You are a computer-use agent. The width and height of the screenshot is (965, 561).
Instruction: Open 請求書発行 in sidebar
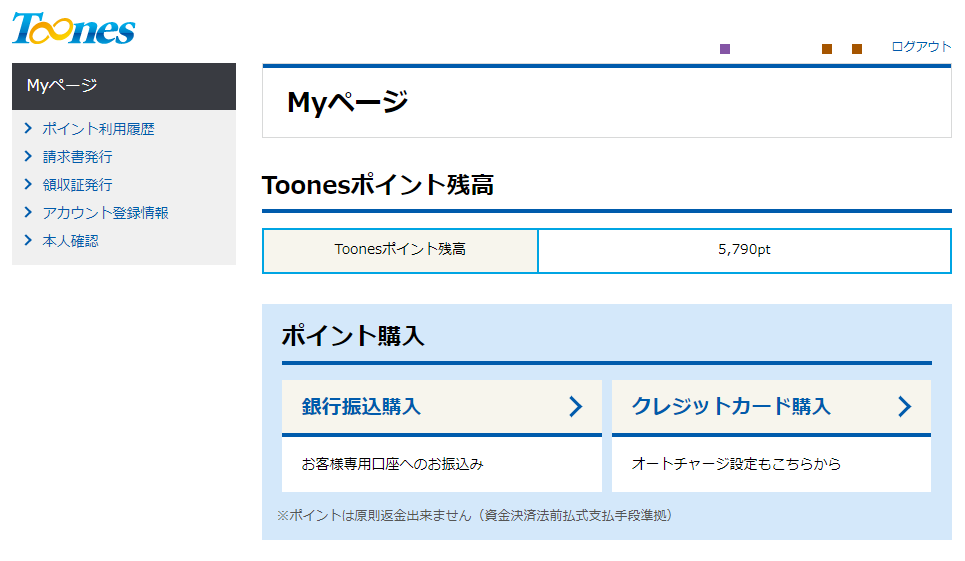(x=77, y=157)
